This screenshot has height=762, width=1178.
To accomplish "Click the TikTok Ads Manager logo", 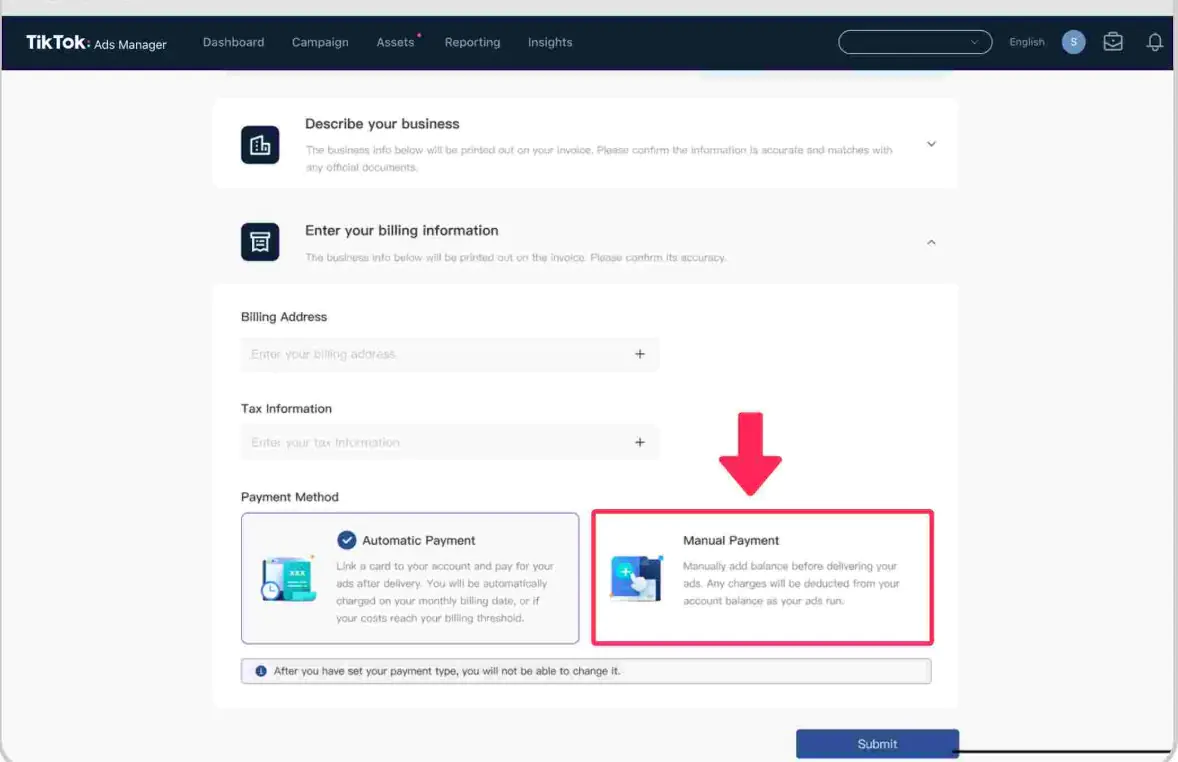I will [96, 43].
